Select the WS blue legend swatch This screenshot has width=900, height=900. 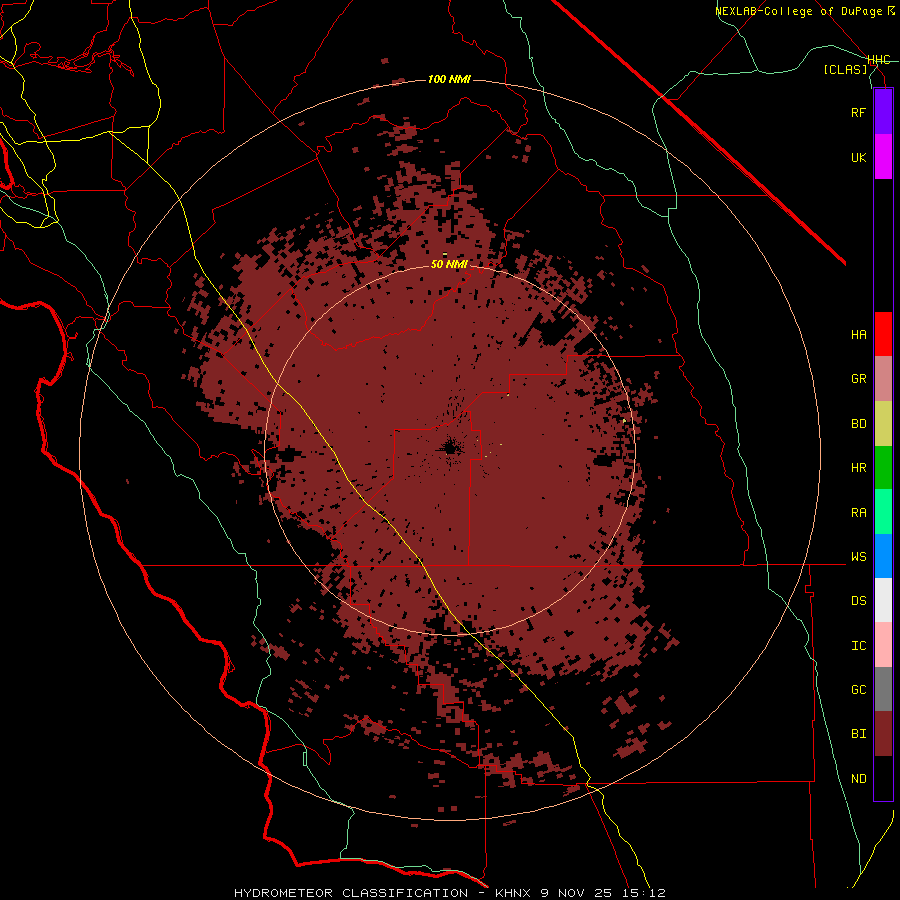(883, 556)
